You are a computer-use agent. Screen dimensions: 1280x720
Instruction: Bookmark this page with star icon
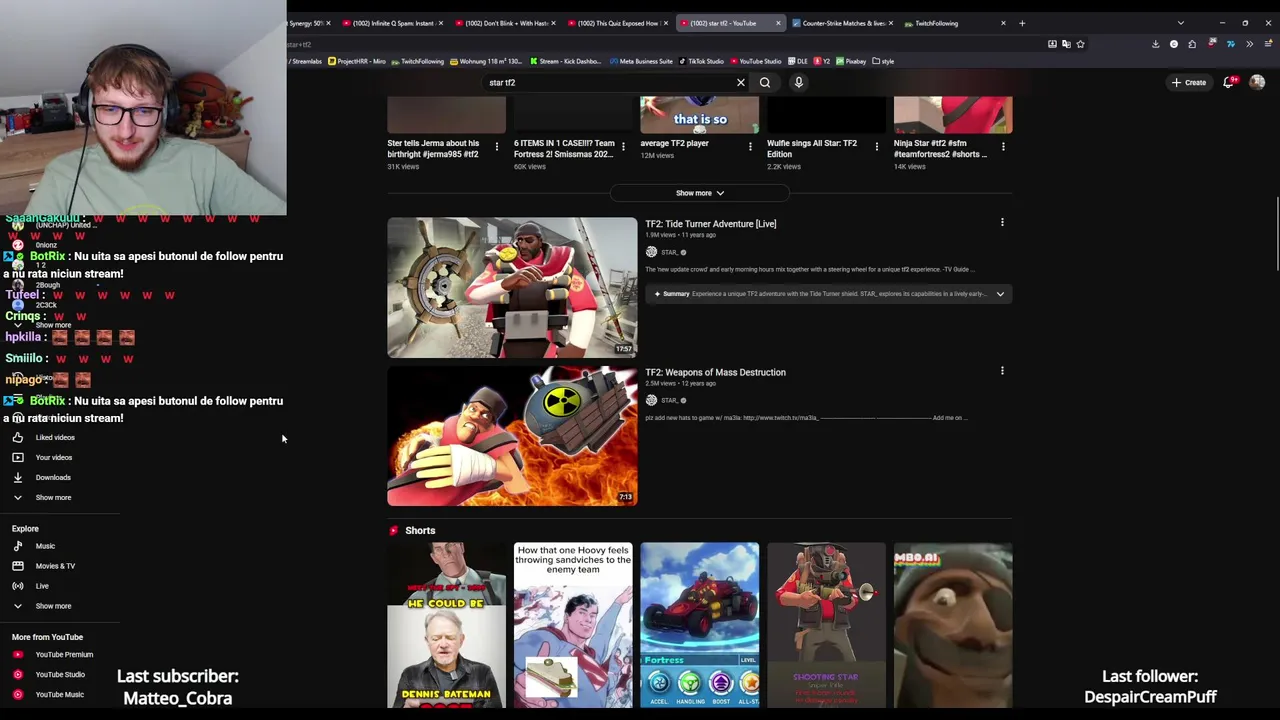tap(1080, 44)
